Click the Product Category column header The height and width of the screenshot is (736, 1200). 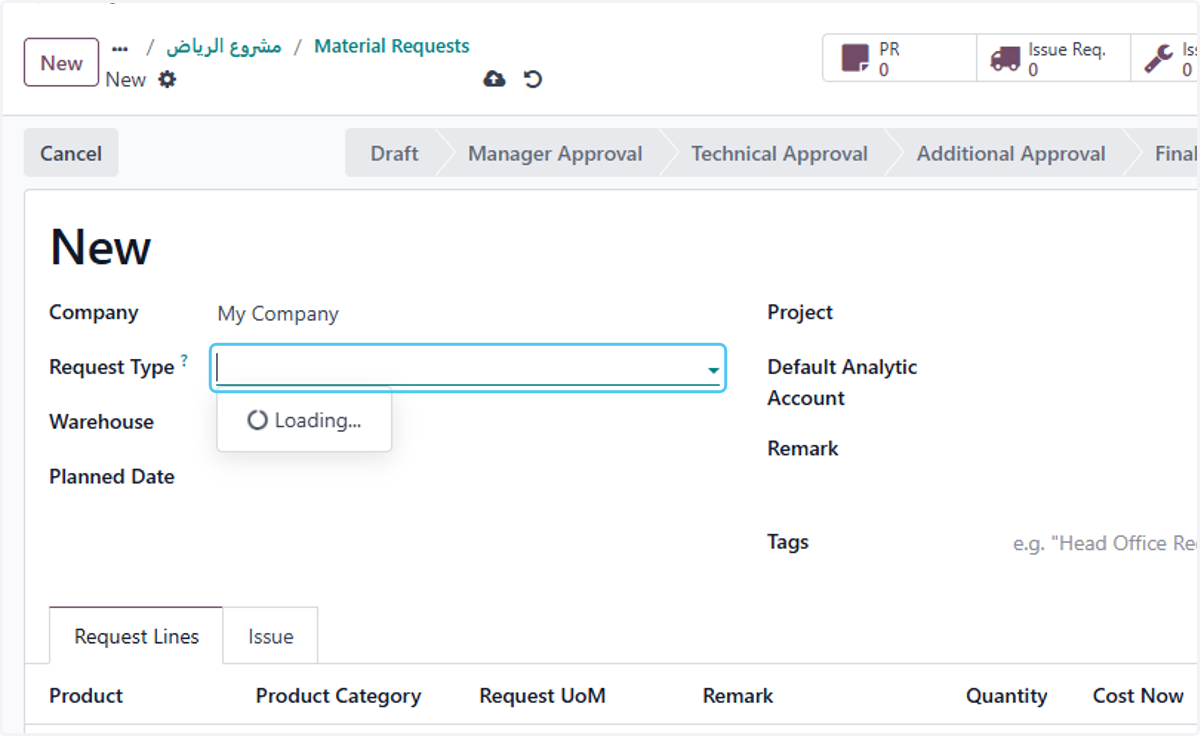pos(338,696)
